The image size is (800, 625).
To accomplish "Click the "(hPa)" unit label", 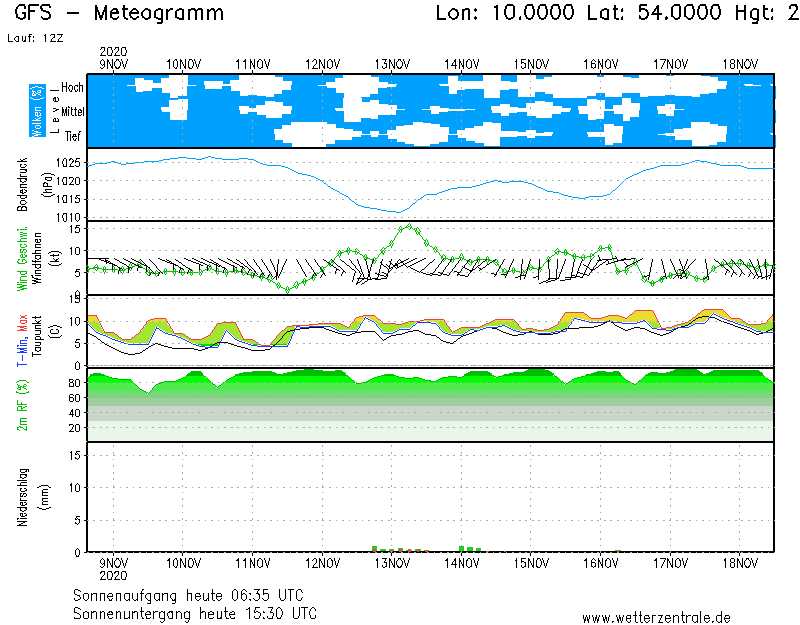I will pyautogui.click(x=47, y=184).
